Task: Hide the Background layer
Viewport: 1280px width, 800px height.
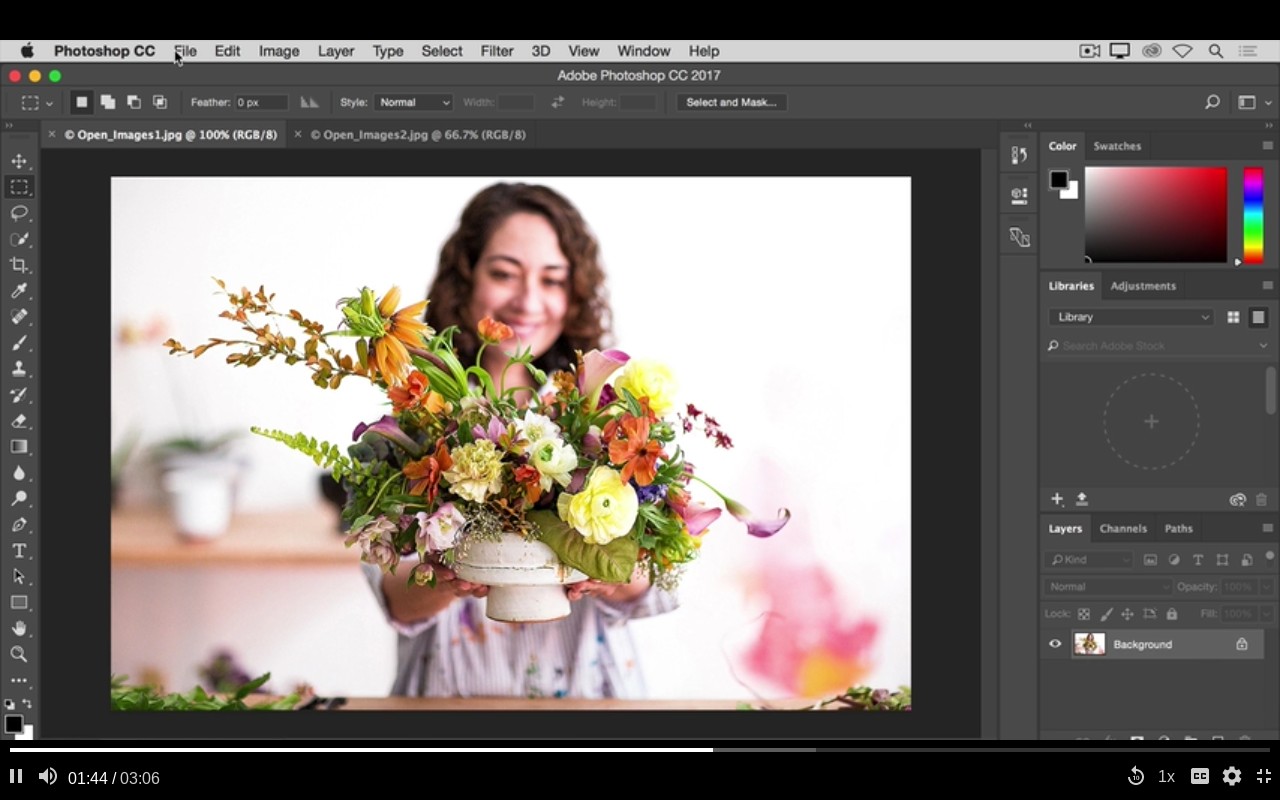Action: pyautogui.click(x=1054, y=644)
